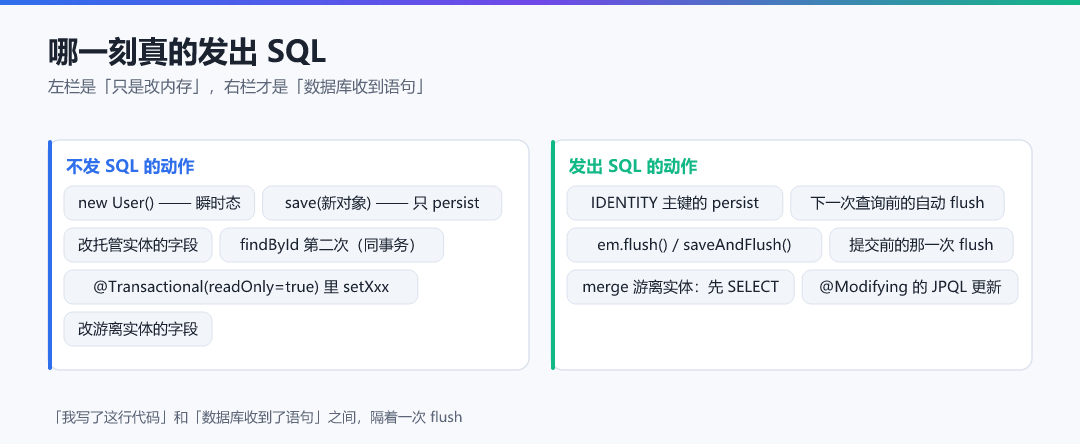Click the 'em.flush() / saveAndFlush()' chip
The image size is (1080, 444).
tap(694, 245)
